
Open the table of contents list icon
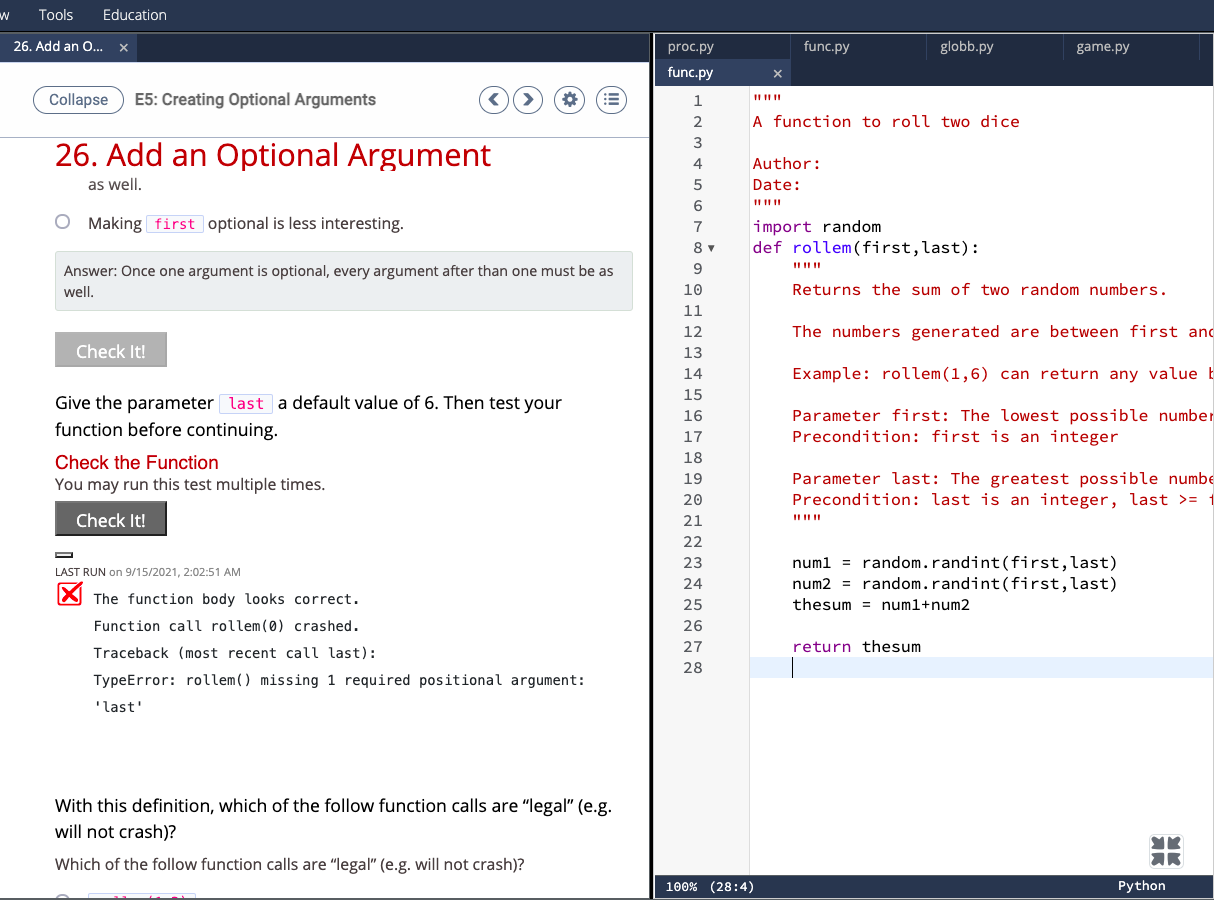point(611,99)
